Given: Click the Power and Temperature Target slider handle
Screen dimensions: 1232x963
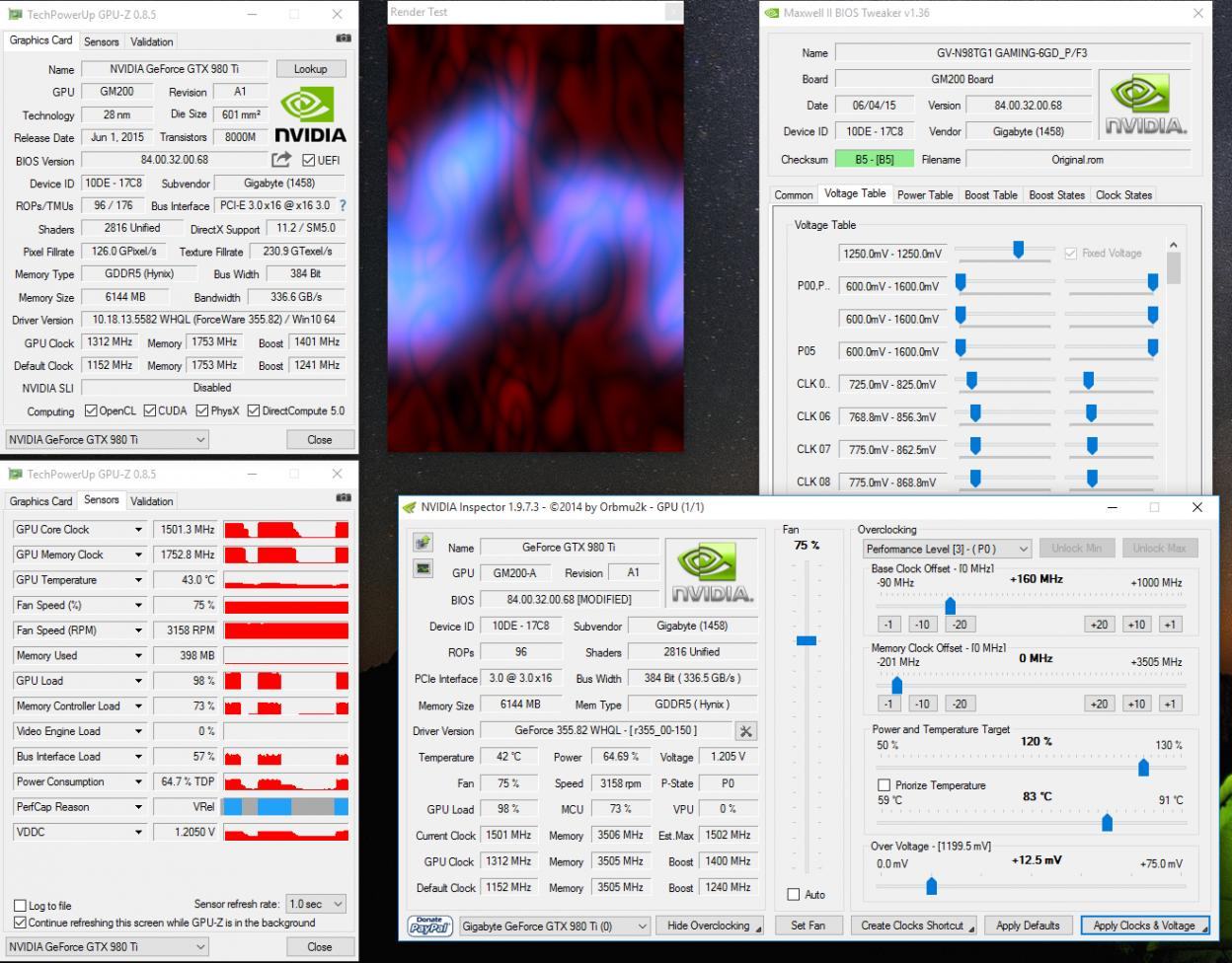Looking at the screenshot, I should [x=1143, y=767].
